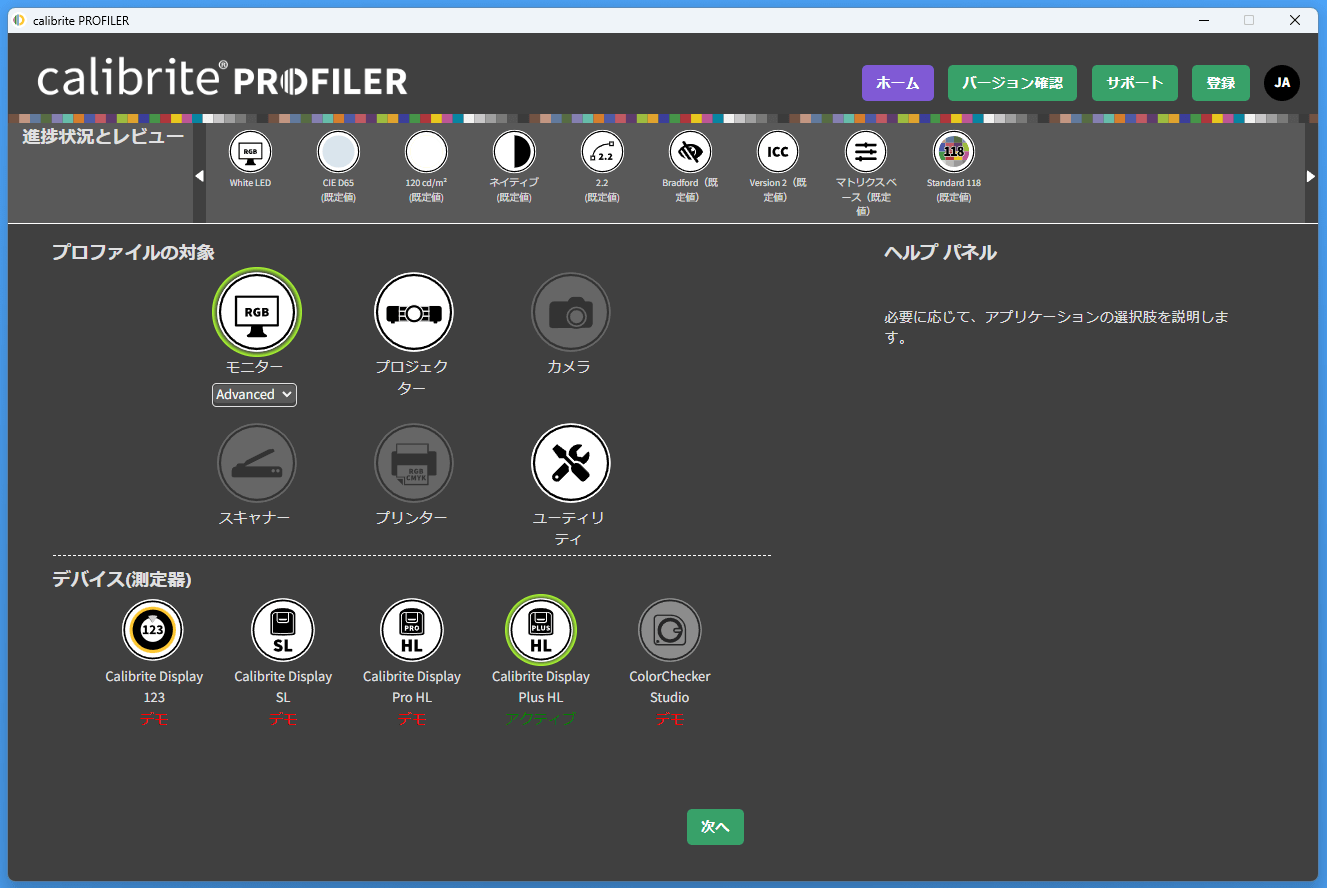Click the バージョン確認 button

tap(1012, 83)
